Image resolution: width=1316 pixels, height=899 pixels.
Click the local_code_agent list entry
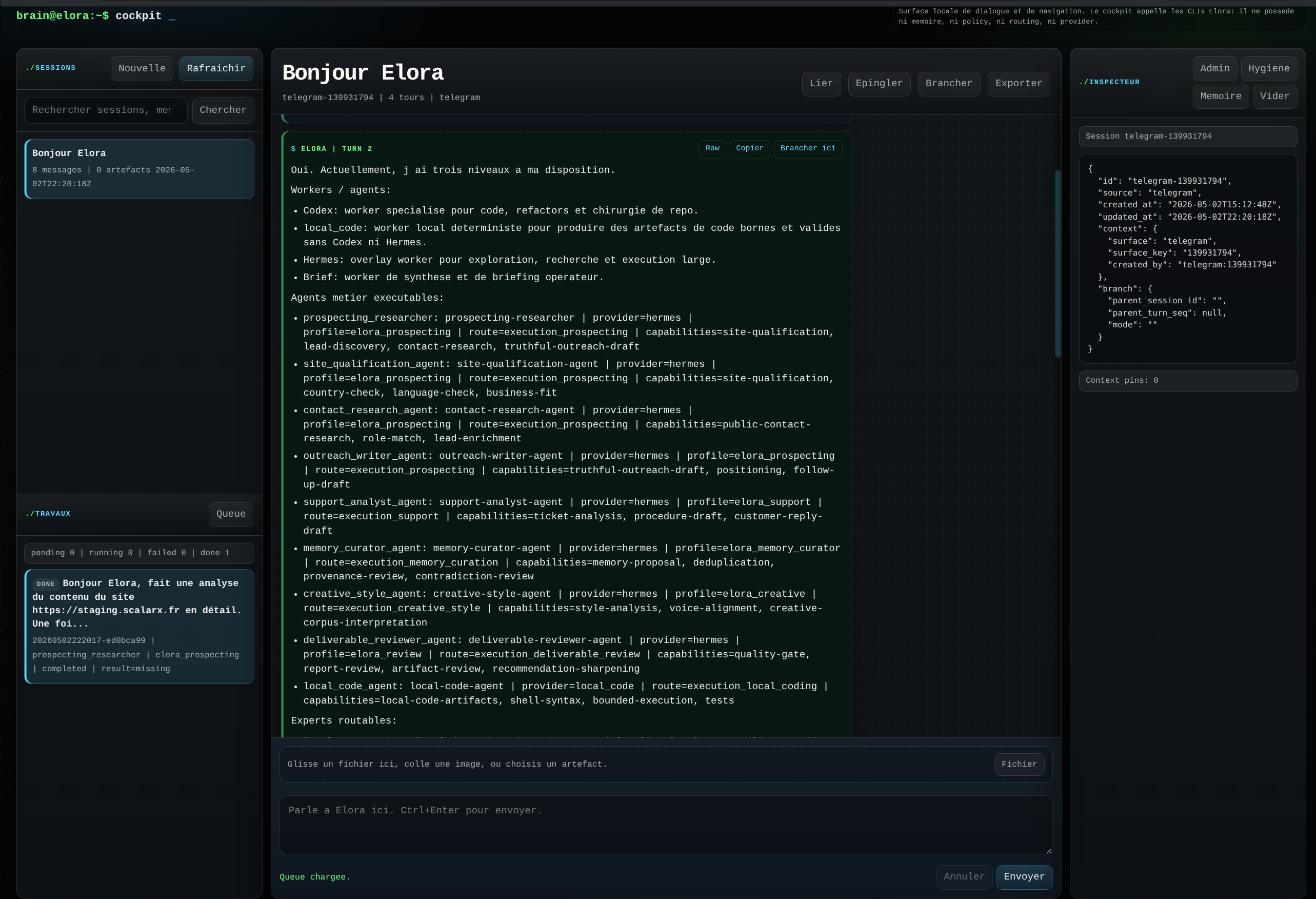[566, 693]
